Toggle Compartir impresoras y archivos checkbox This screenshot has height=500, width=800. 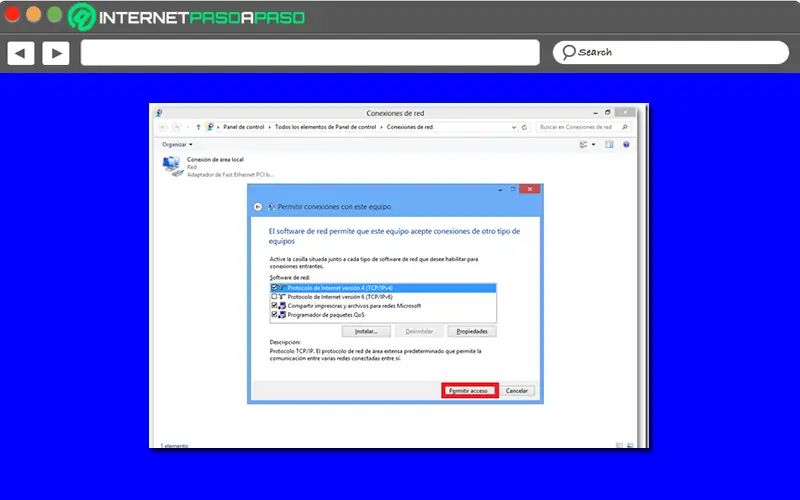pos(274,306)
